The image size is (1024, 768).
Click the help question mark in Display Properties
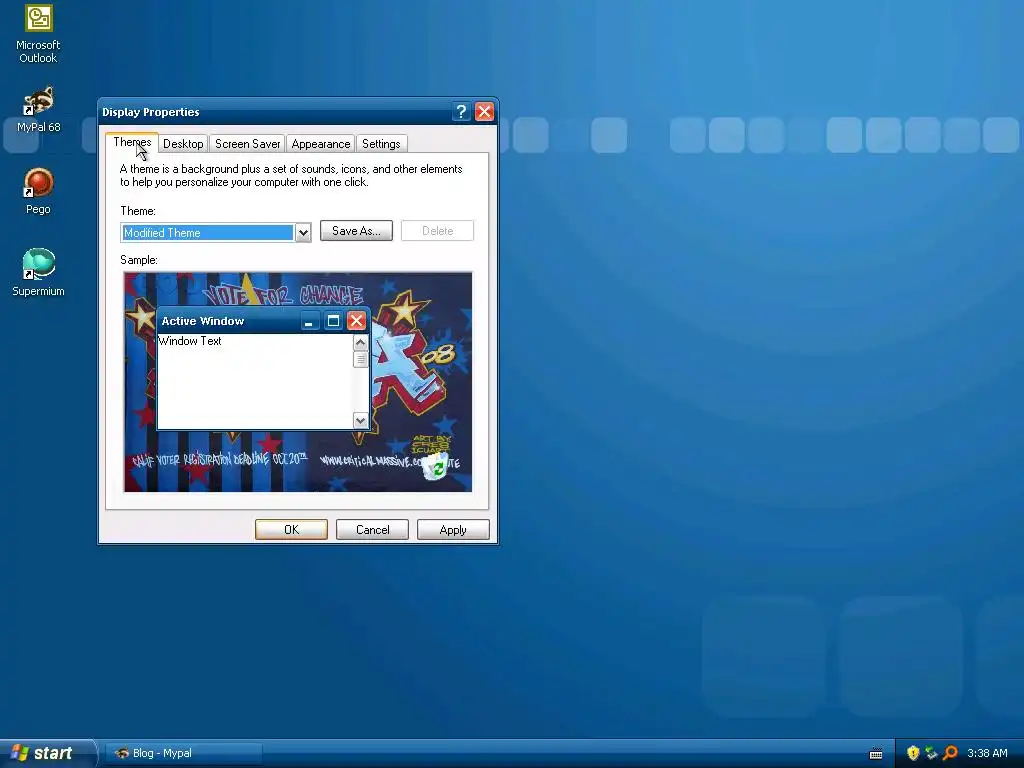(x=461, y=112)
